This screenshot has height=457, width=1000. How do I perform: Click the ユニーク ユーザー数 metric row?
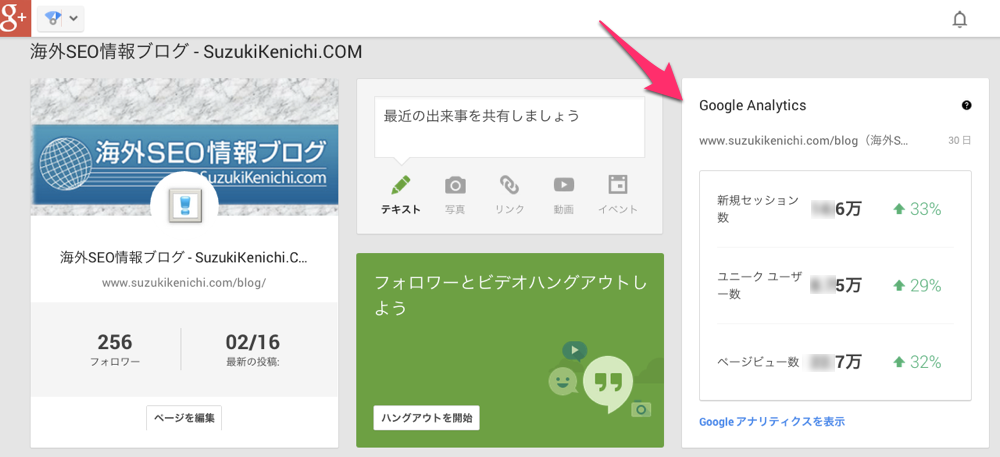coord(835,286)
